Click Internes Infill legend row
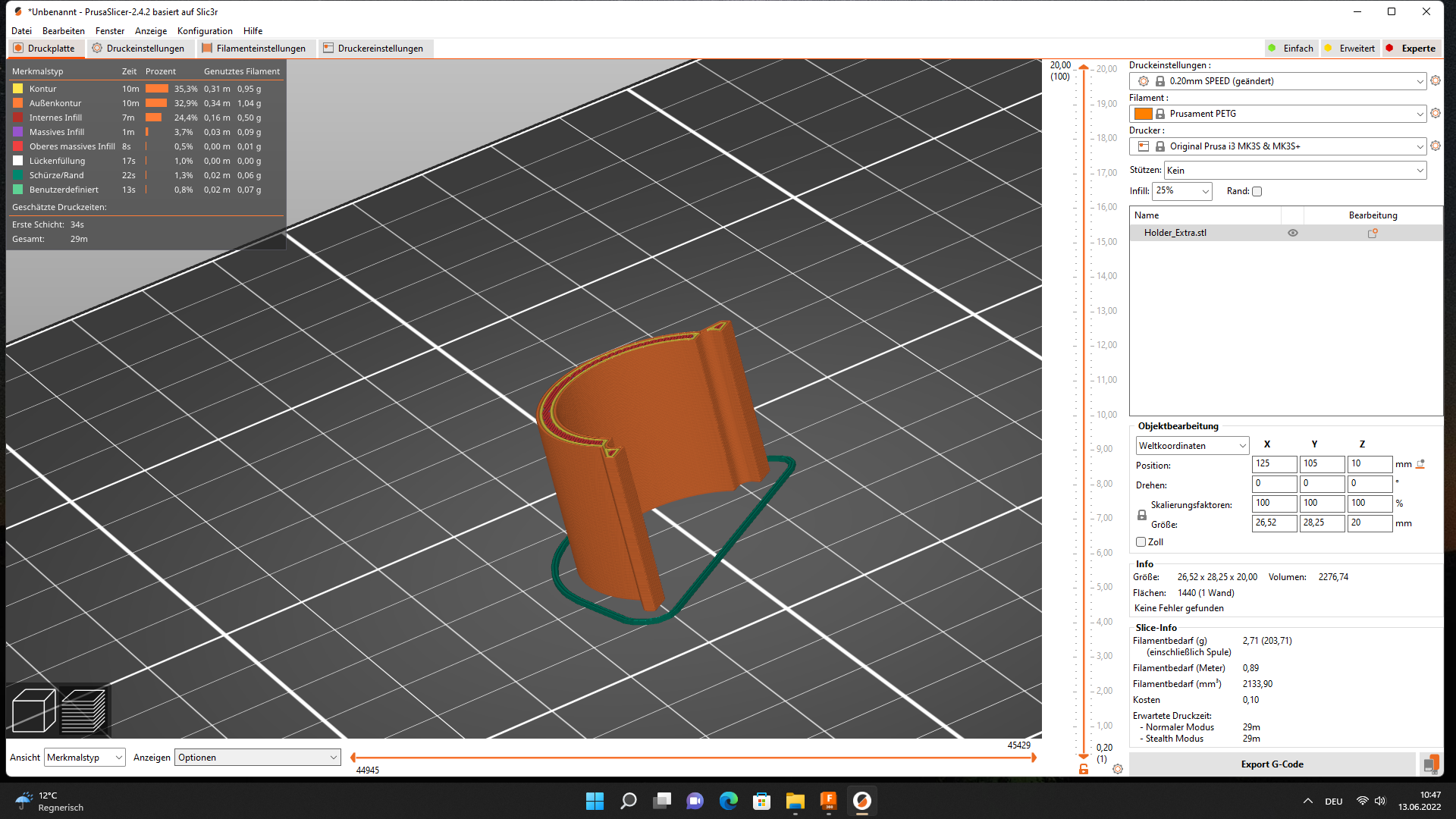Image resolution: width=1456 pixels, height=819 pixels. pos(146,118)
